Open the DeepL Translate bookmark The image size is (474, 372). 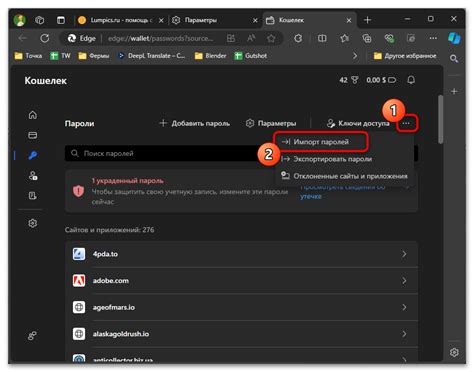[x=152, y=56]
